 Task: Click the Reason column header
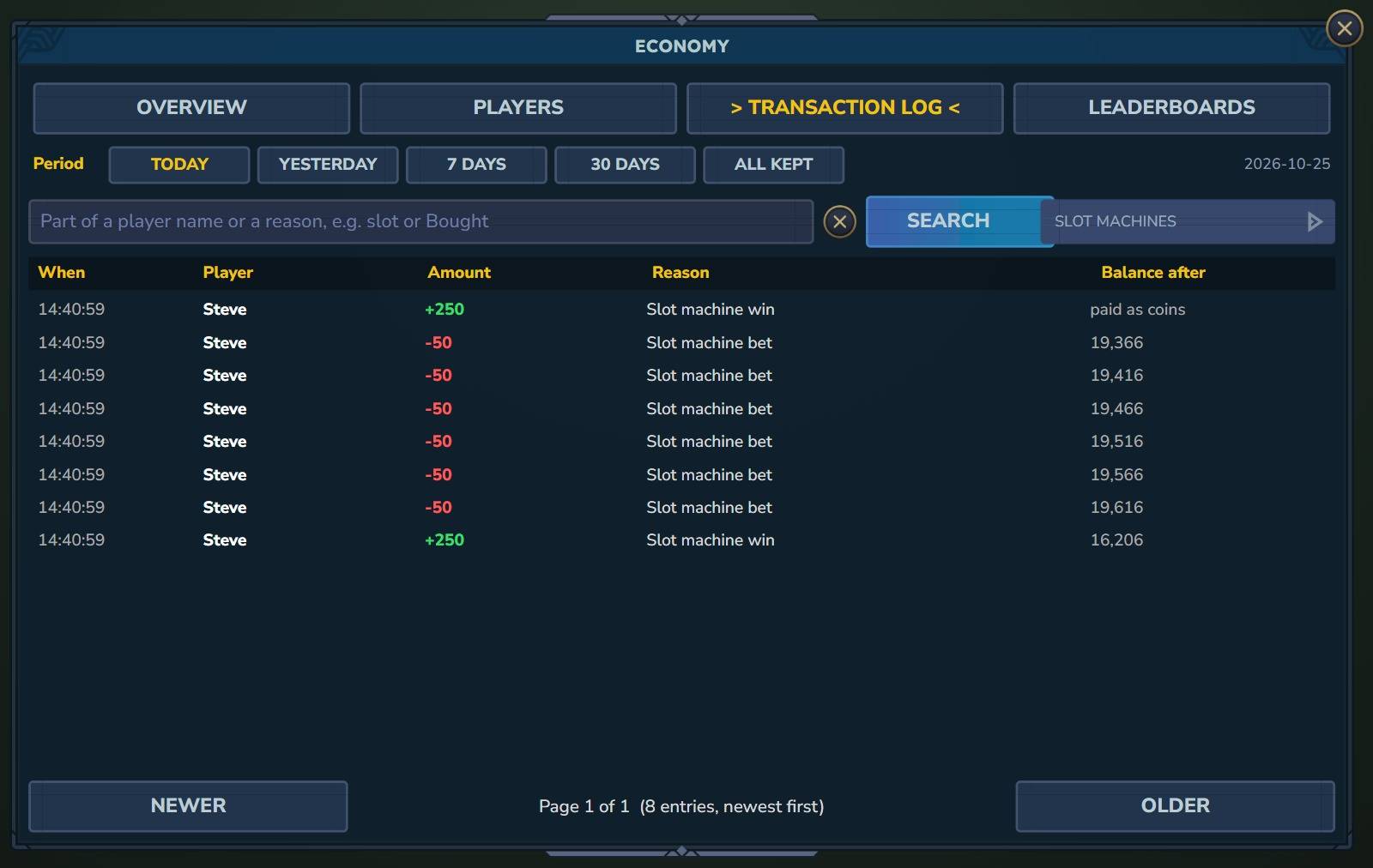click(680, 273)
